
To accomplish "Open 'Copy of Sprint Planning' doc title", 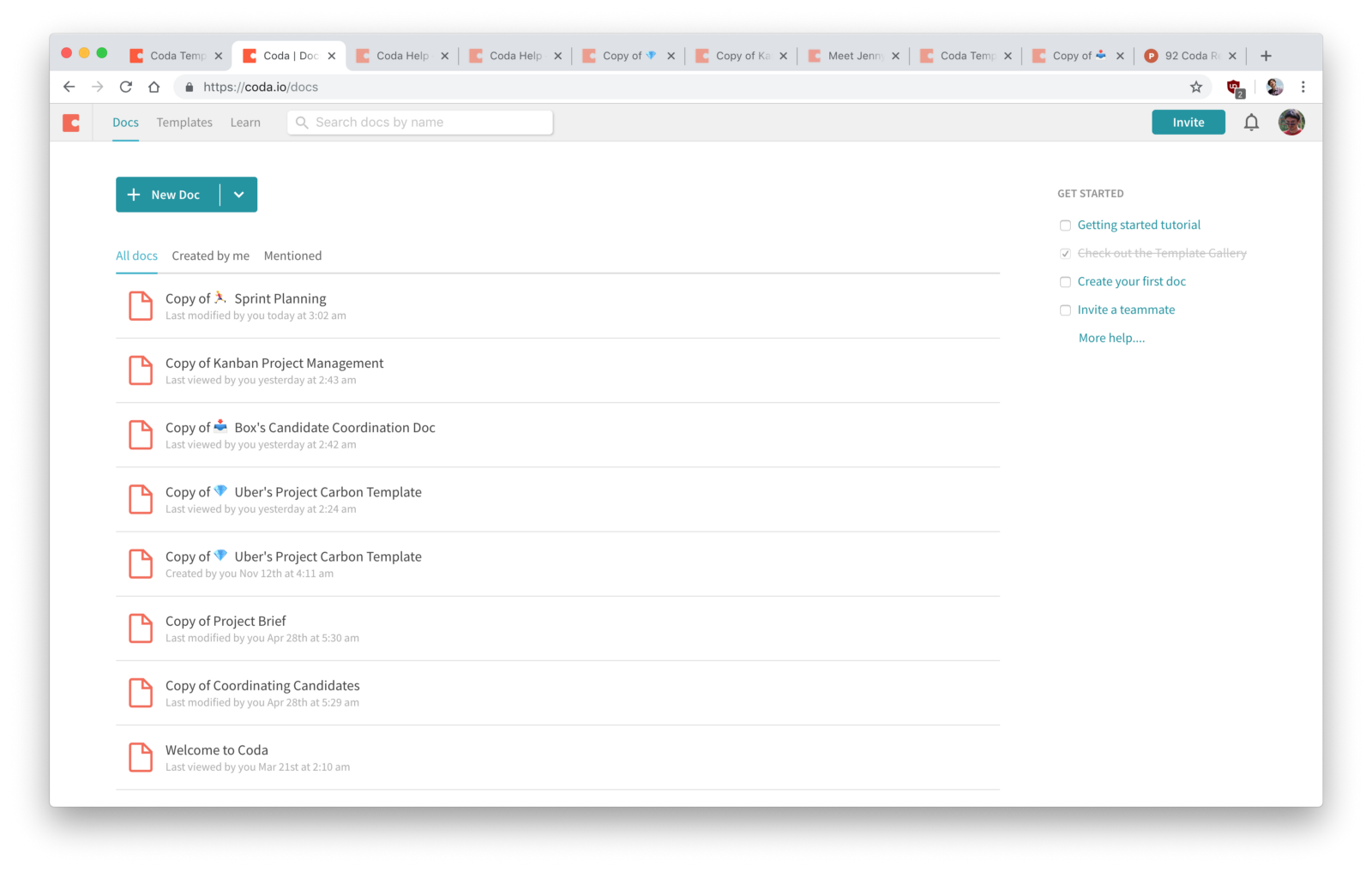I will click(246, 298).
